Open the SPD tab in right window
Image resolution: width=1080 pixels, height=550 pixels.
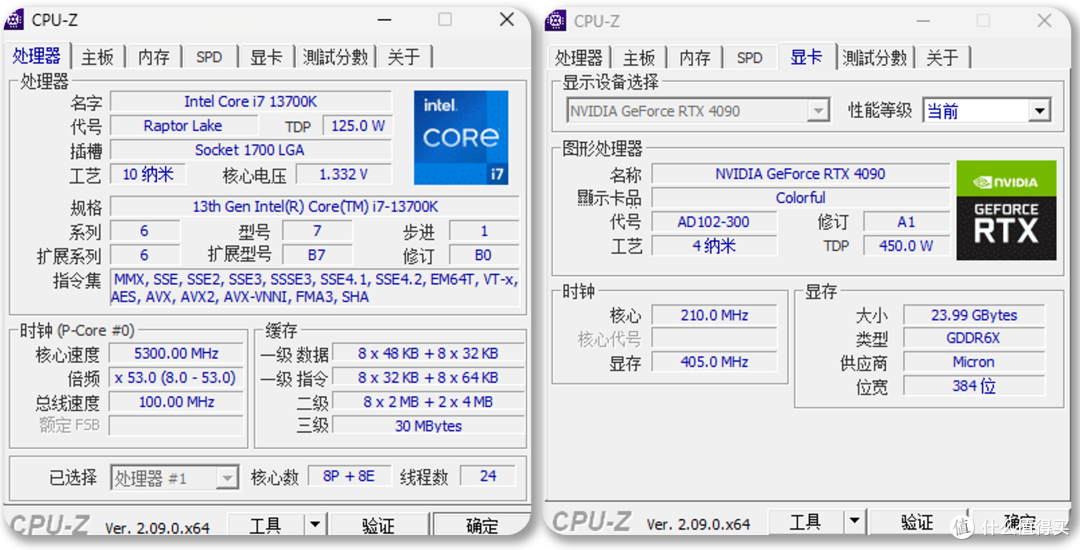pyautogui.click(x=749, y=58)
